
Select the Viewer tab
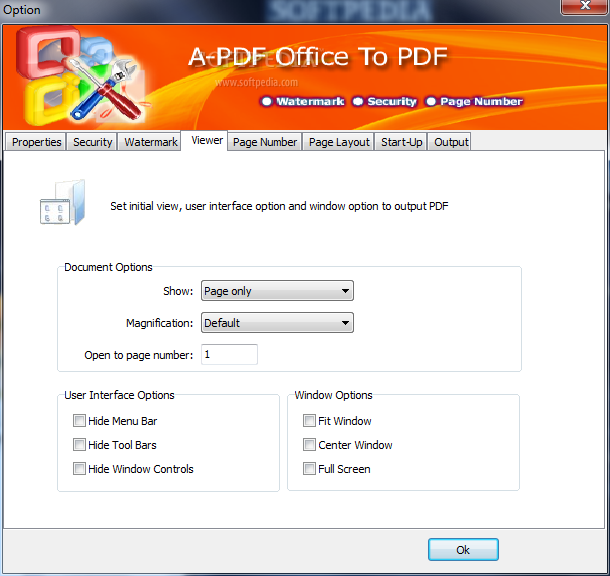coord(207,140)
